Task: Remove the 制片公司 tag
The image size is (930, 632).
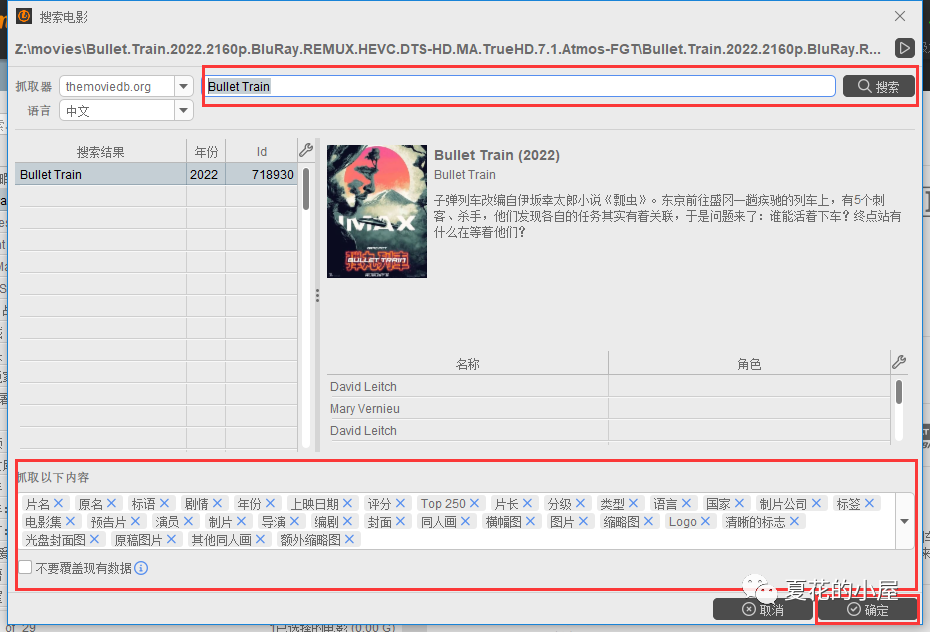Action: pyautogui.click(x=818, y=504)
